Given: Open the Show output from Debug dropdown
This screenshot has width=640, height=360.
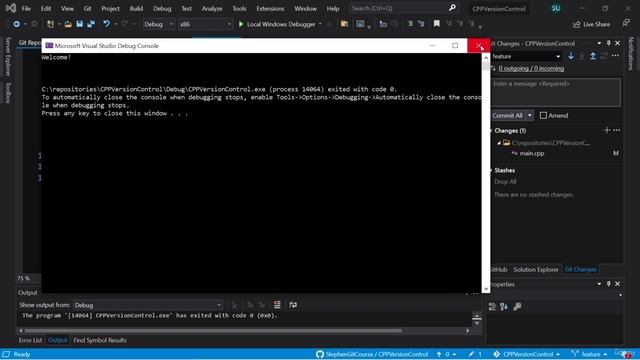Looking at the screenshot, I should [148, 305].
